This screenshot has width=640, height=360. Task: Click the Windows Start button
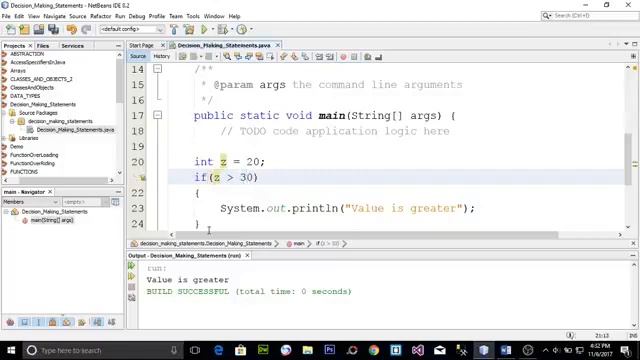(x=11, y=350)
